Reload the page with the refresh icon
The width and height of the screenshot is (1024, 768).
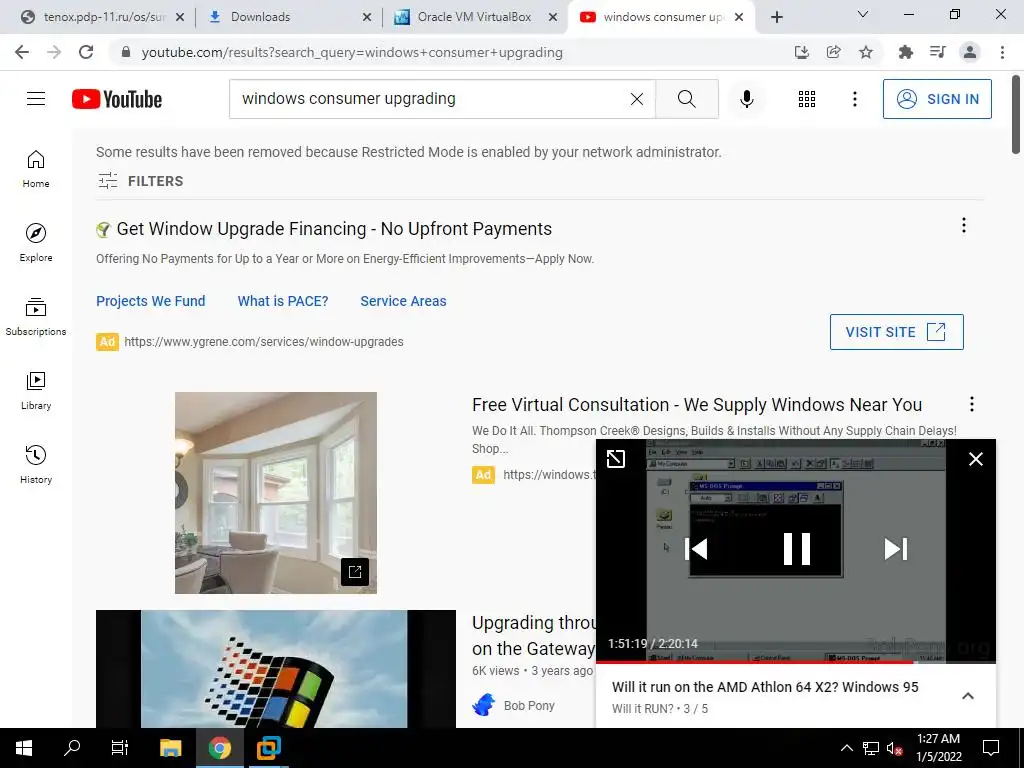click(86, 52)
